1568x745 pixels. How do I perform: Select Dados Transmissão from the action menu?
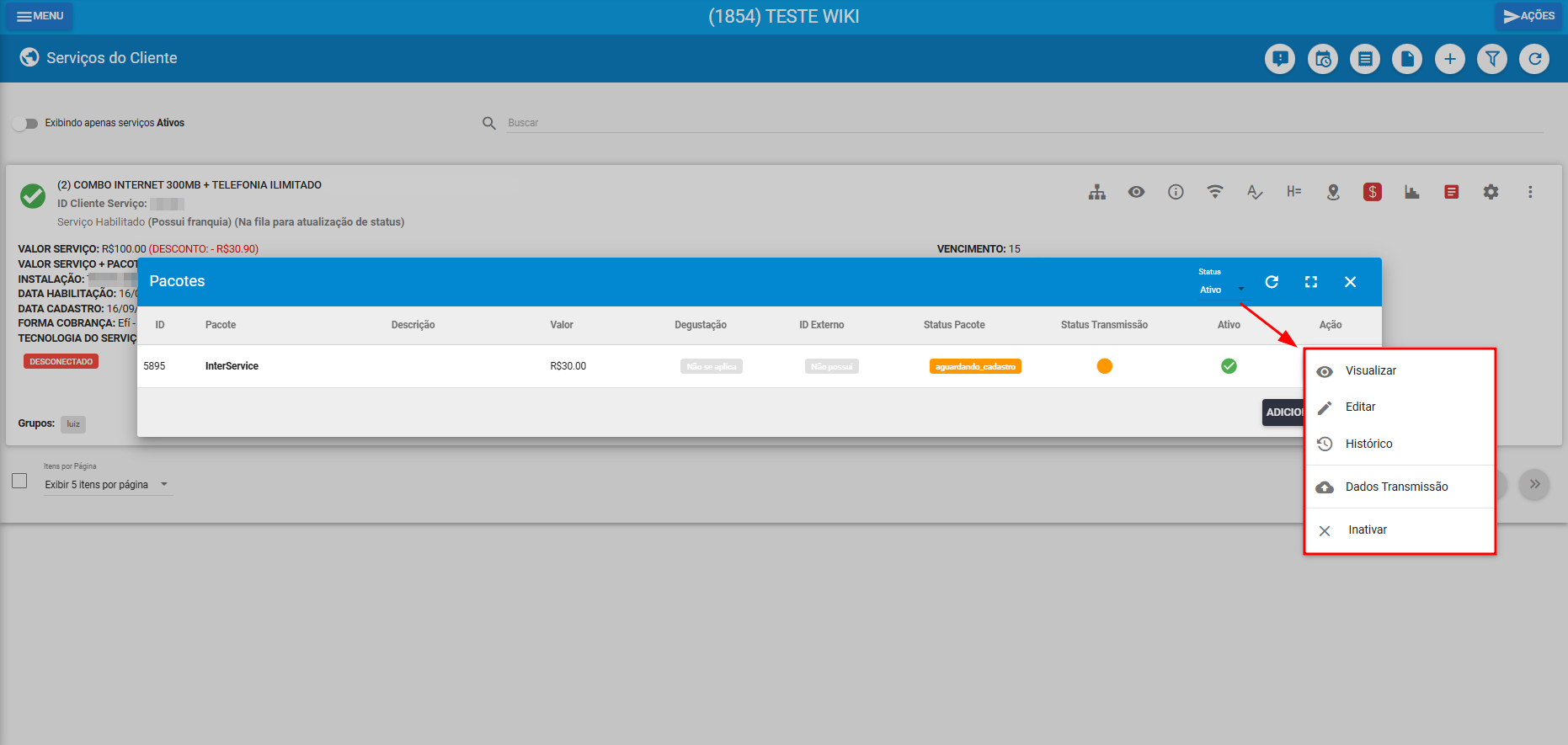coord(1400,487)
